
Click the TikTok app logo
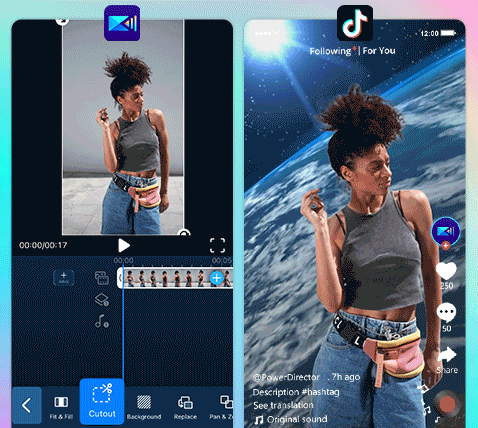pyautogui.click(x=355, y=23)
